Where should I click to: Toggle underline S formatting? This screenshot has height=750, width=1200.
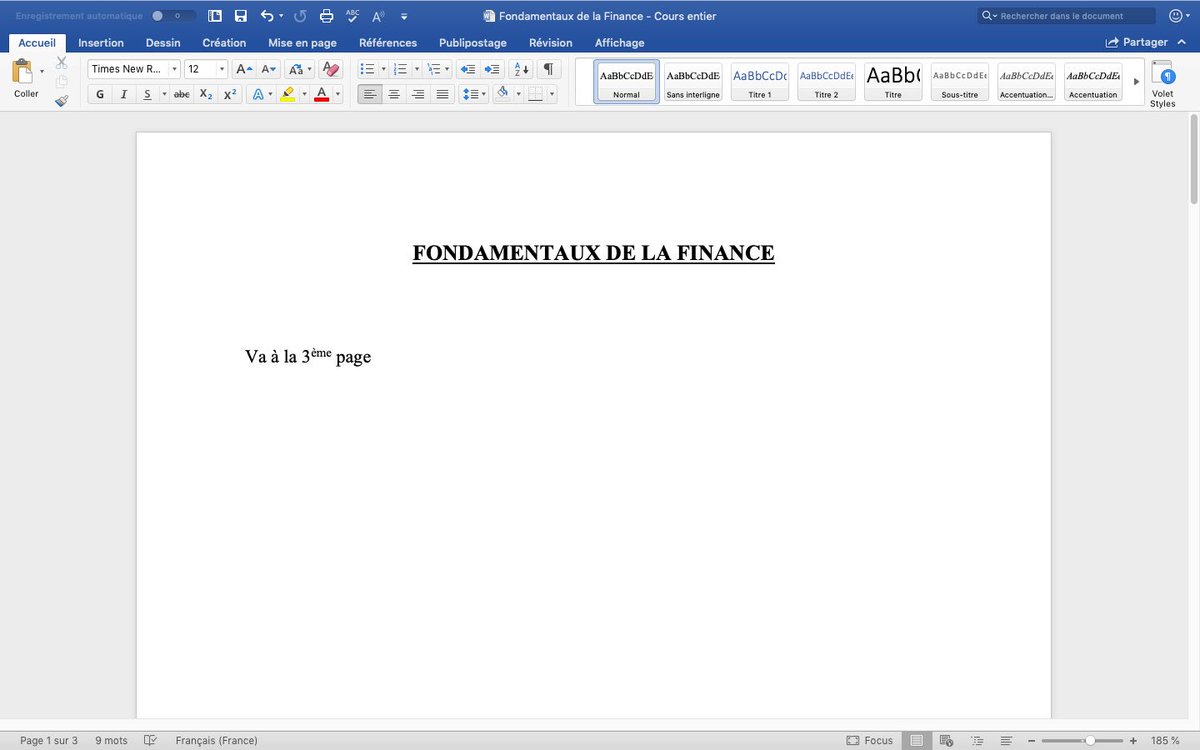click(x=147, y=94)
